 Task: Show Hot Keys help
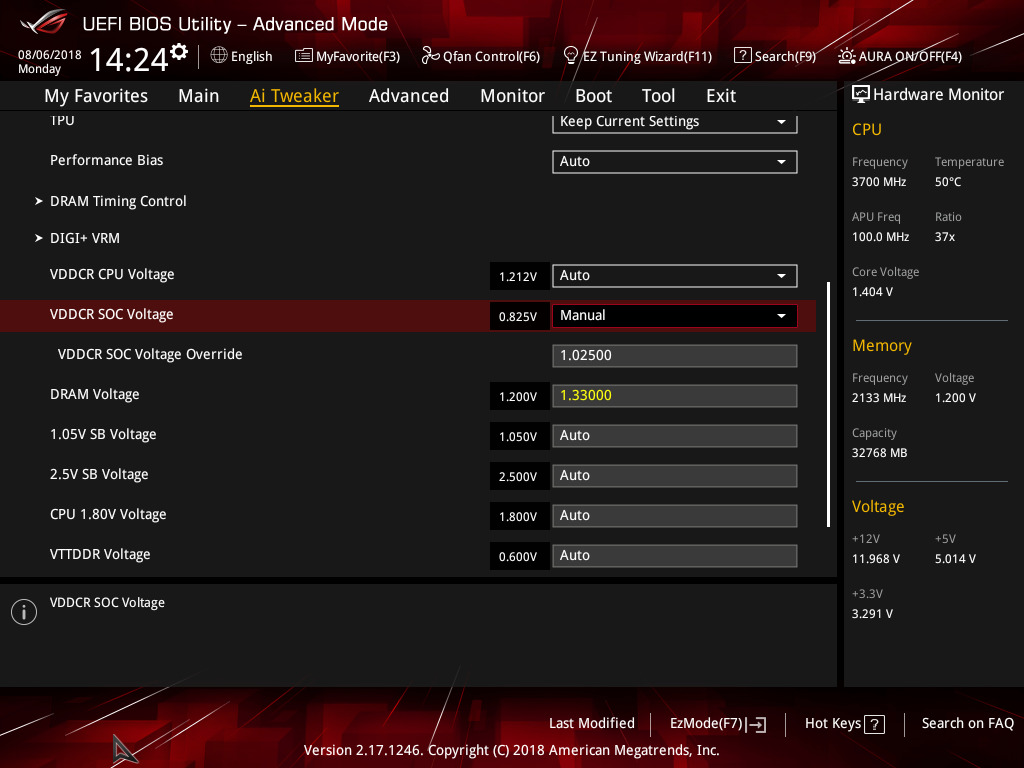[844, 724]
